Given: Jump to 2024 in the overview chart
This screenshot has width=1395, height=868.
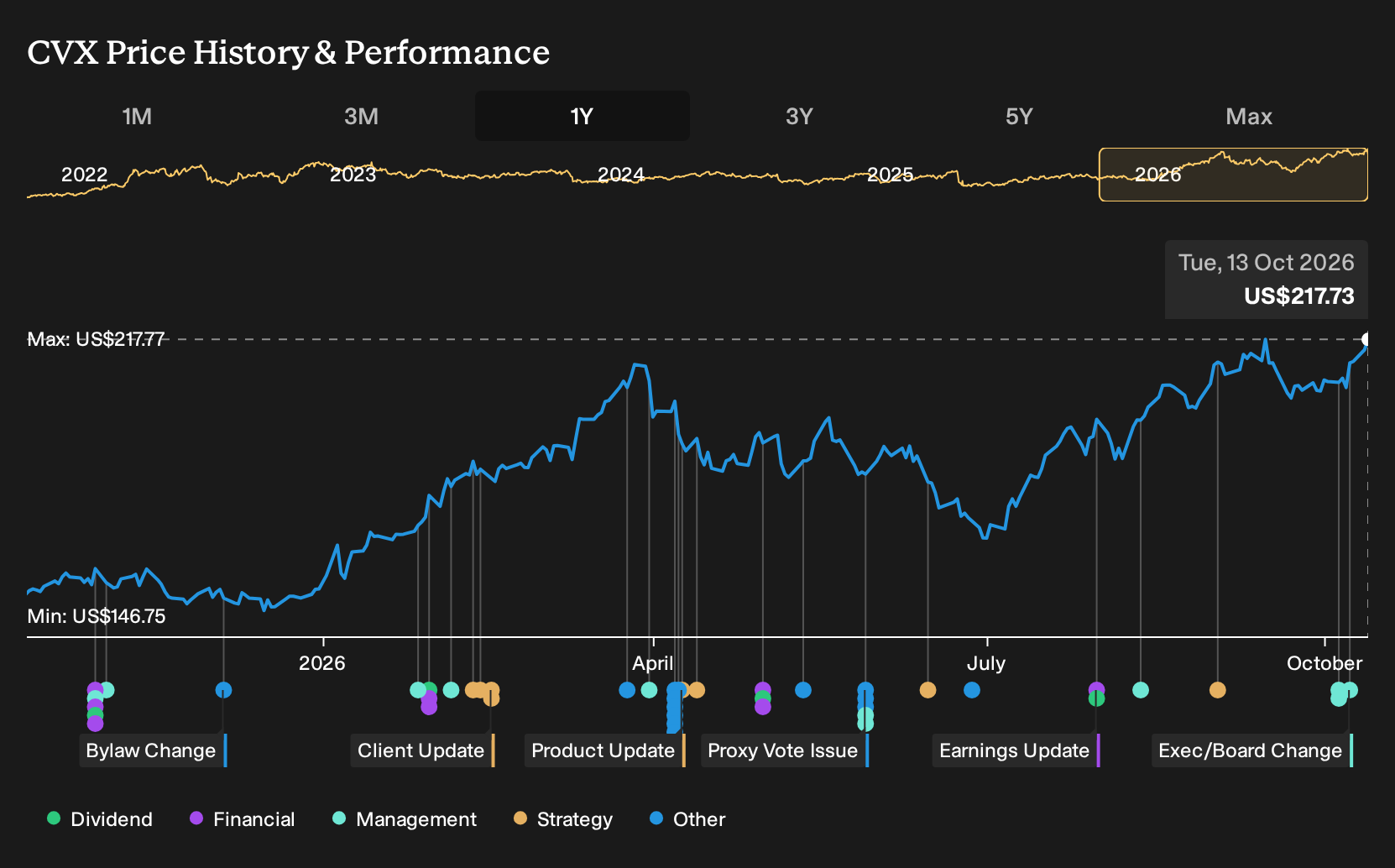Looking at the screenshot, I should 621,175.
